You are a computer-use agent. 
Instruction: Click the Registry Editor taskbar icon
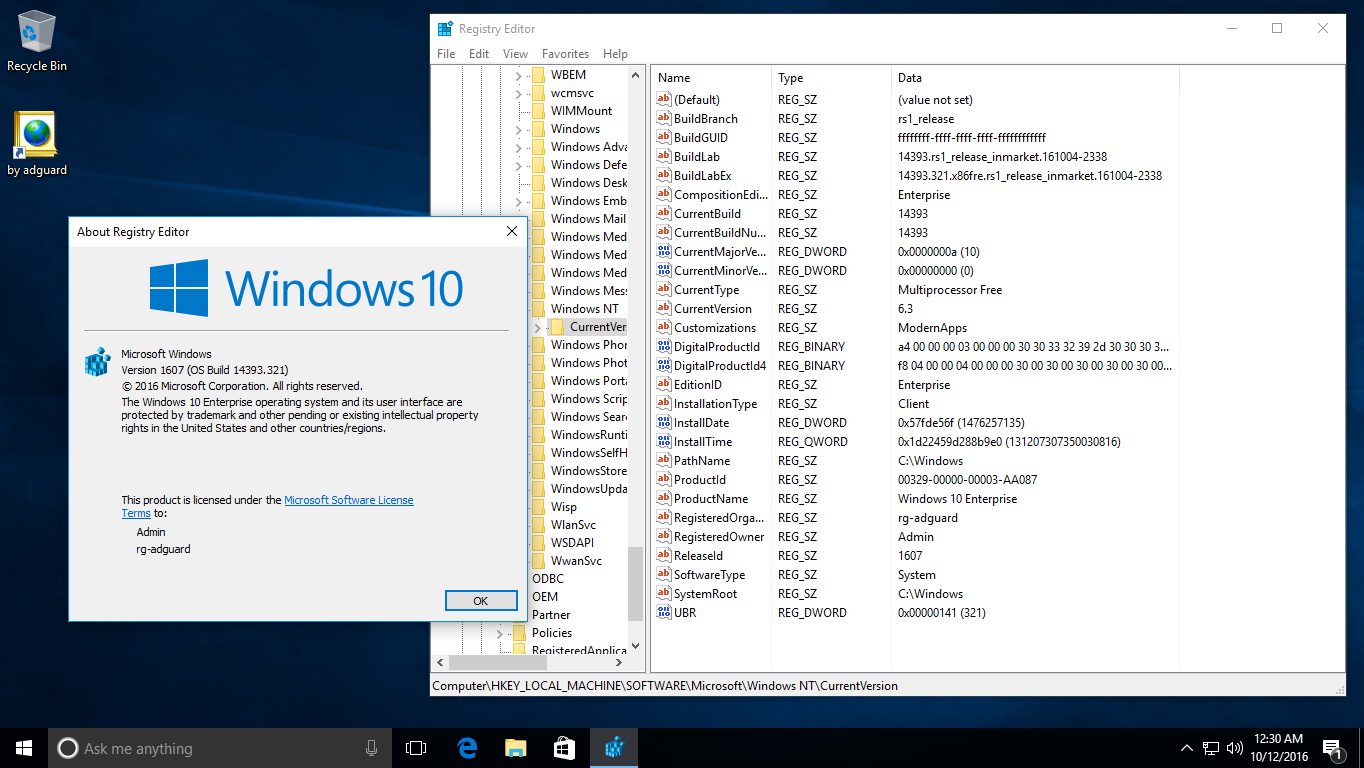[x=613, y=748]
